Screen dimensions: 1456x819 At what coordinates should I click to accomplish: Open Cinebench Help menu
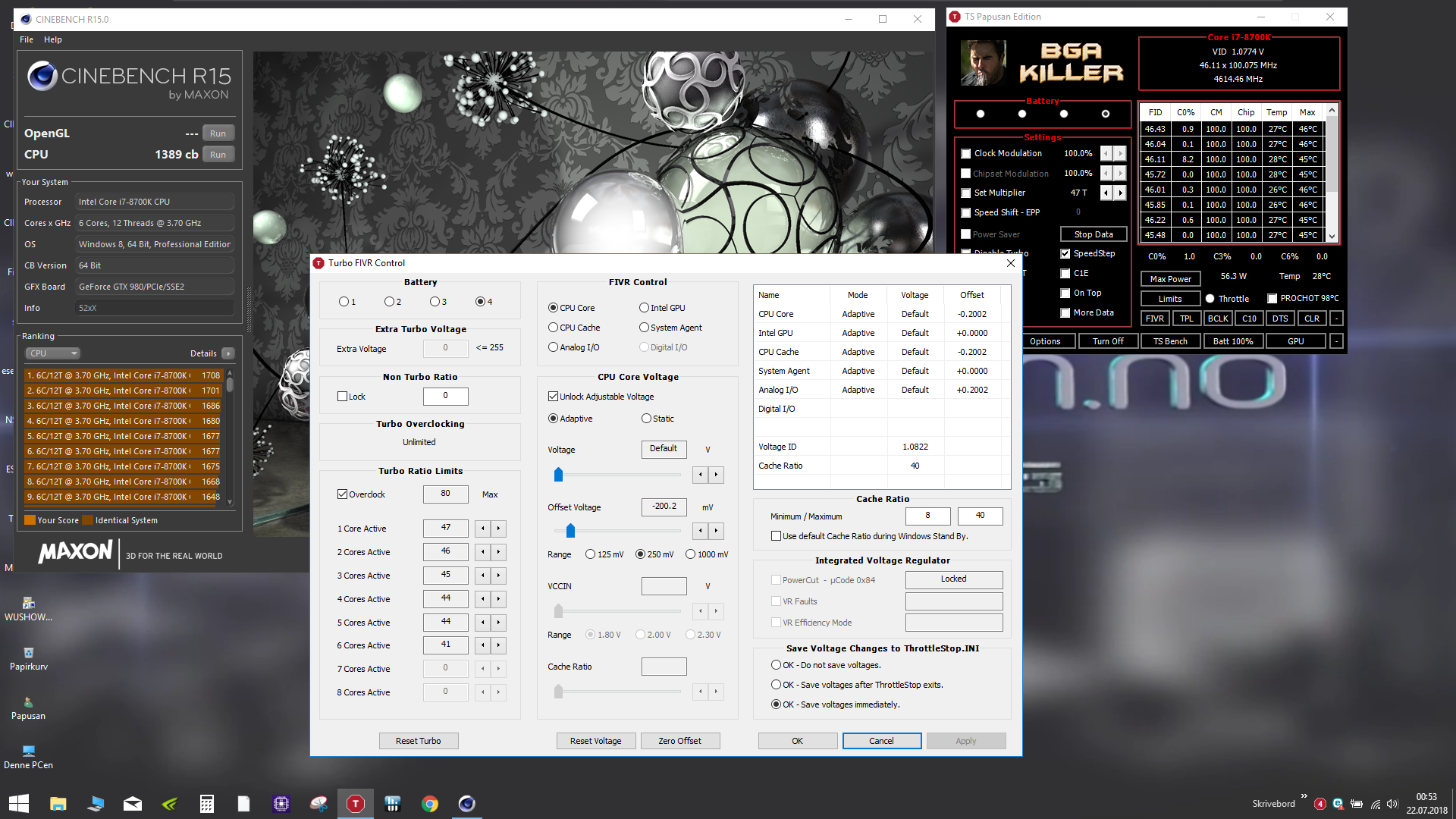pyautogui.click(x=53, y=39)
